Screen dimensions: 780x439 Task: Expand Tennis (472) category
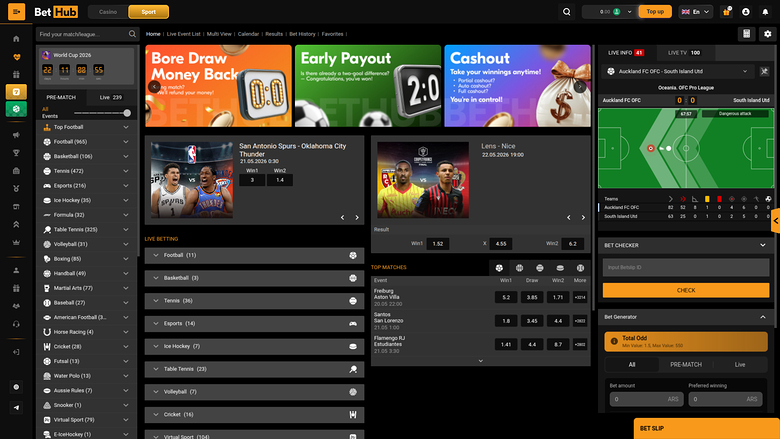tap(86, 171)
